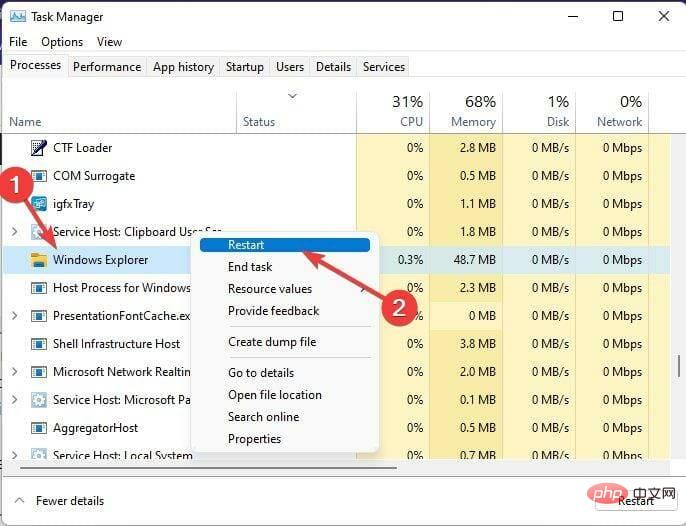Click the horizontal scrollbar under process list

point(200,468)
